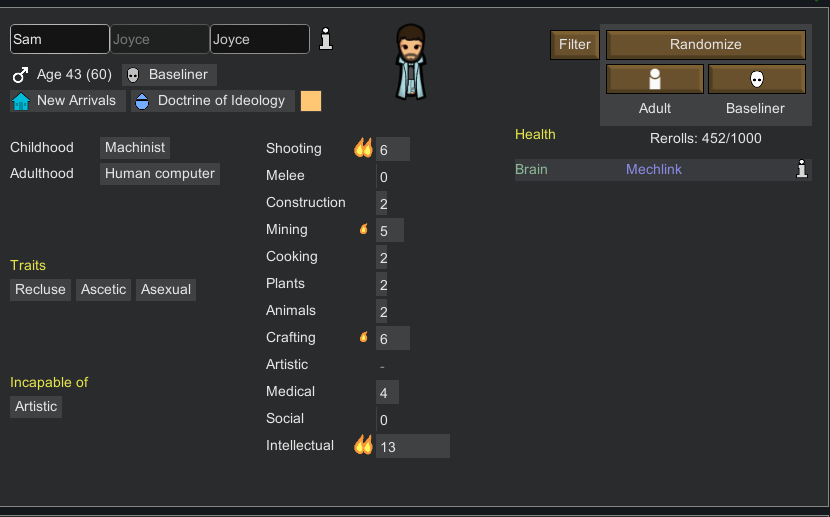Click the Baseliner xenotype label

(x=178, y=75)
